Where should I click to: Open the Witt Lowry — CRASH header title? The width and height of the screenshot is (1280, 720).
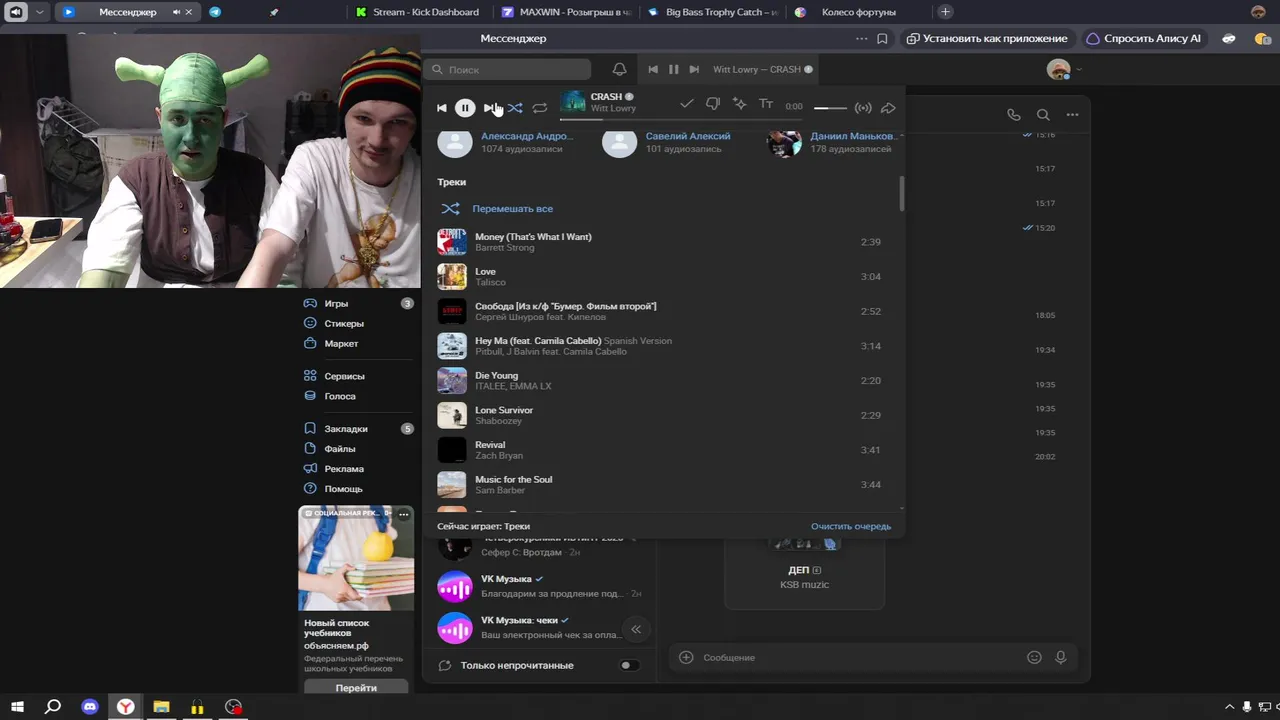point(757,70)
